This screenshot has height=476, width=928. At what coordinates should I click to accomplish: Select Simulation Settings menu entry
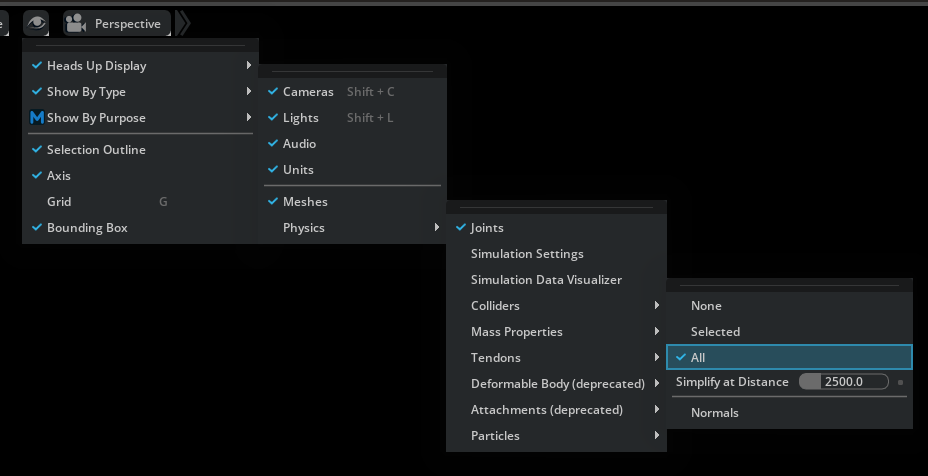tap(527, 254)
